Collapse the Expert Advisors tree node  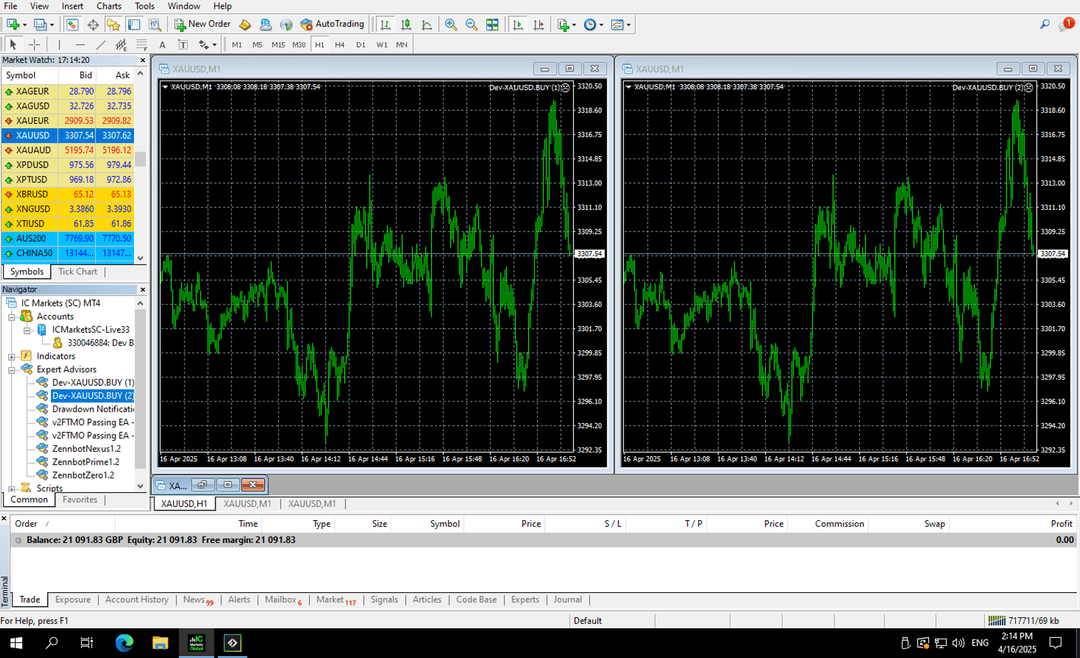coord(11,369)
